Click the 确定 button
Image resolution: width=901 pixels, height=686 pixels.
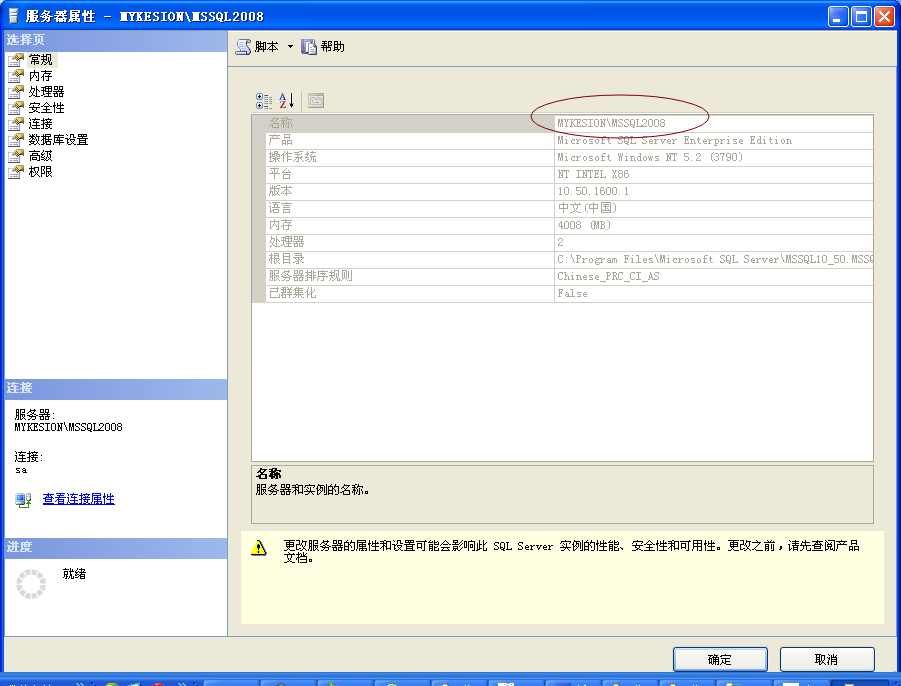click(719, 659)
